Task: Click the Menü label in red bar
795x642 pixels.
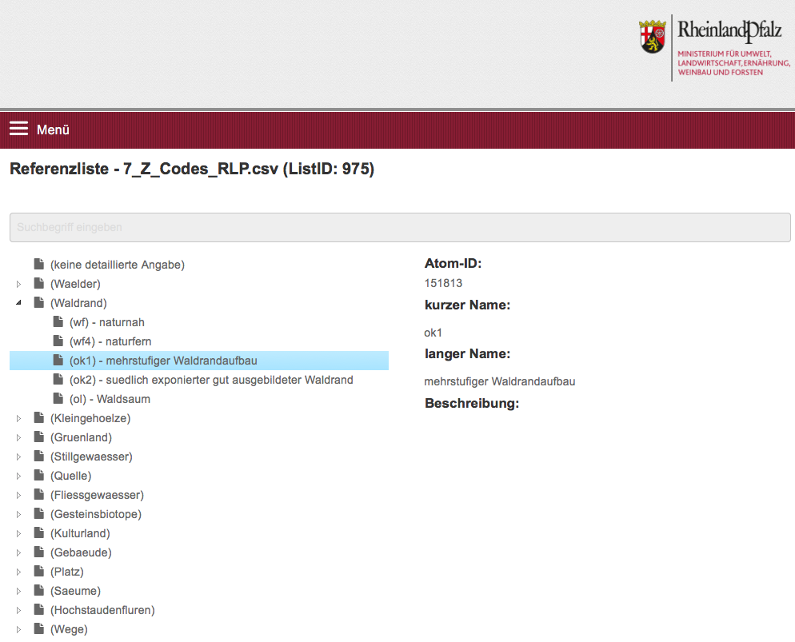Action: (53, 130)
